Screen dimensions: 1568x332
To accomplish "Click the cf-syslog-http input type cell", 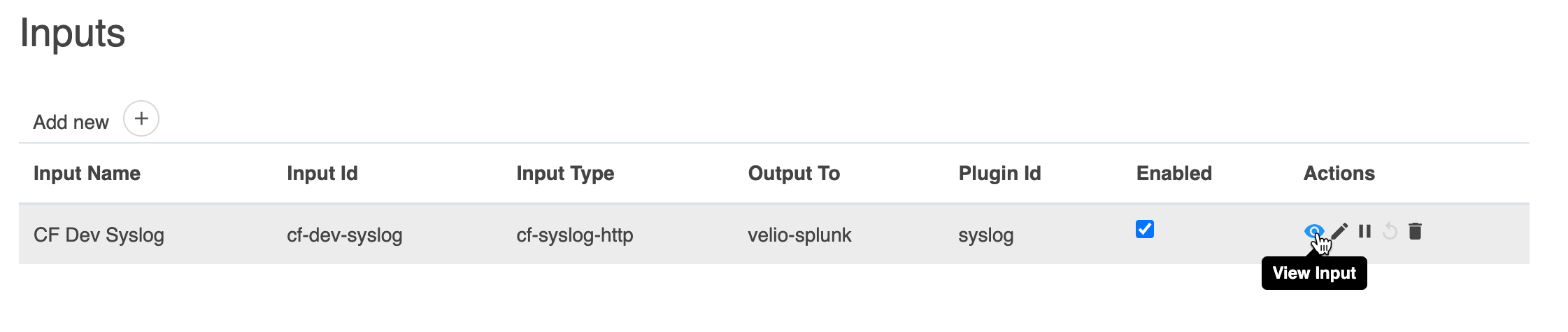I will tap(574, 235).
